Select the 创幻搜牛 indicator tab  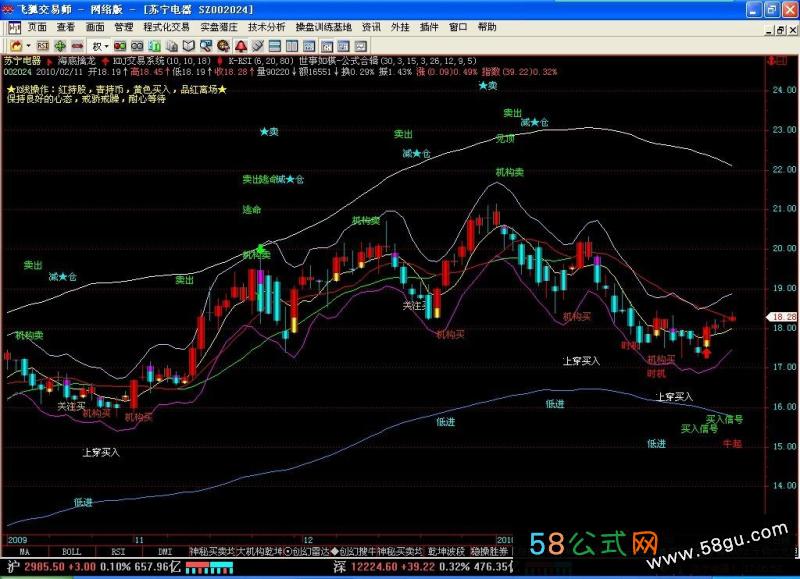click(354, 551)
